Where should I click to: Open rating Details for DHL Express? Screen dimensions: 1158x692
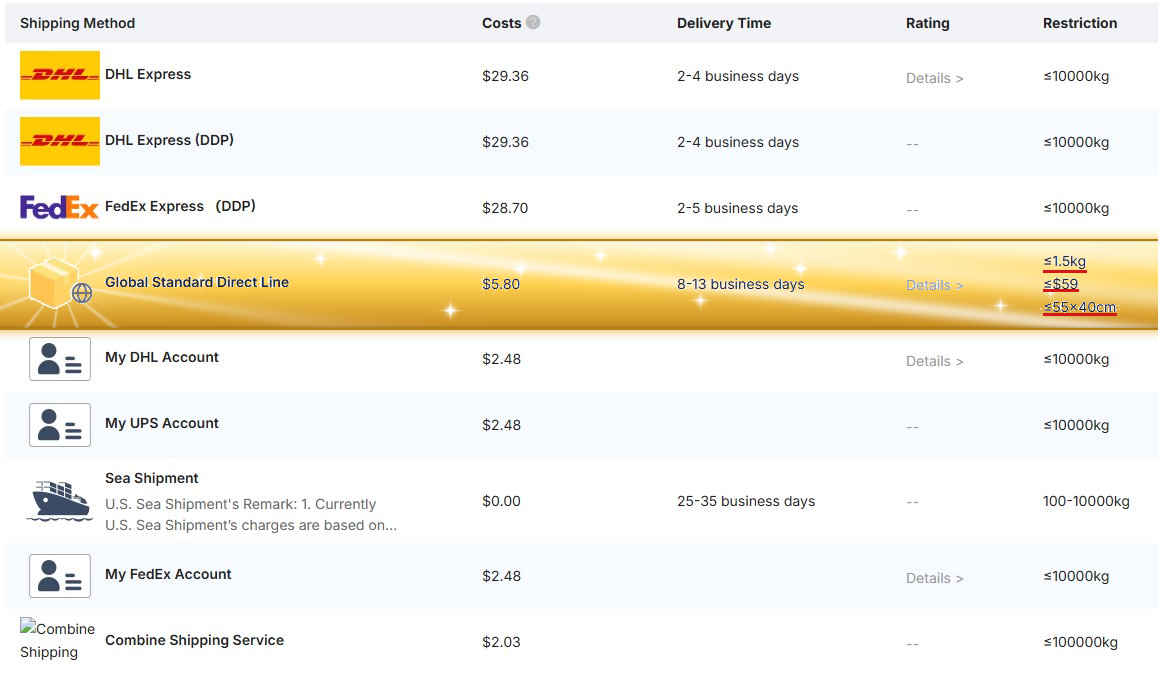[x=934, y=78]
